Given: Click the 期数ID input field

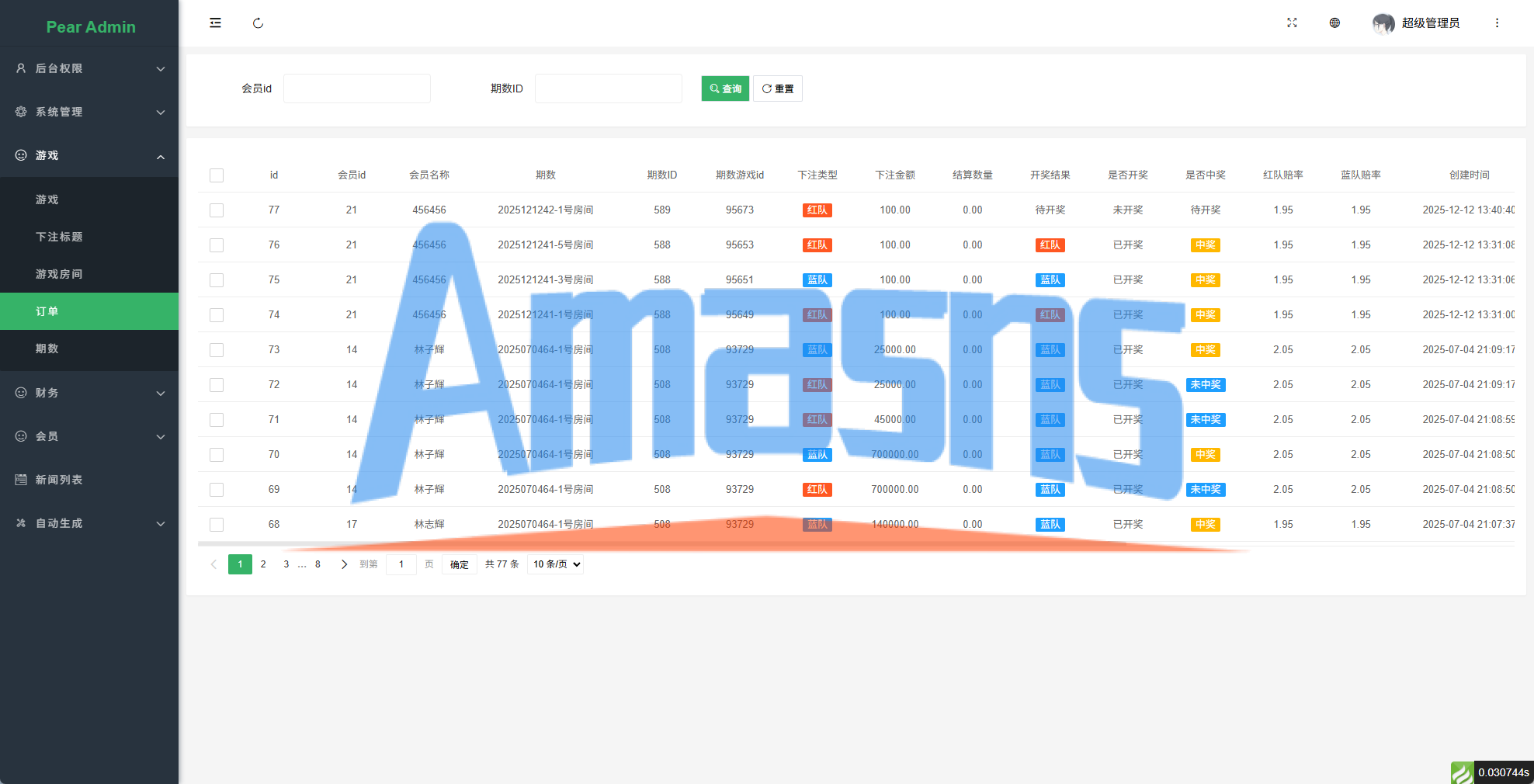Looking at the screenshot, I should click(x=609, y=88).
